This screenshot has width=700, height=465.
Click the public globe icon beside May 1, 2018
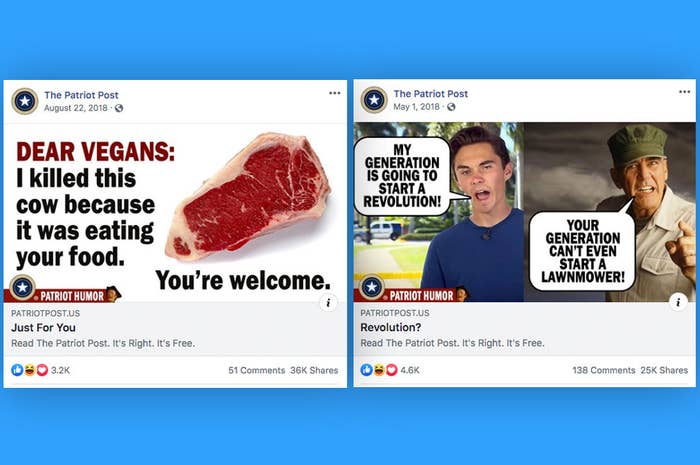451,107
